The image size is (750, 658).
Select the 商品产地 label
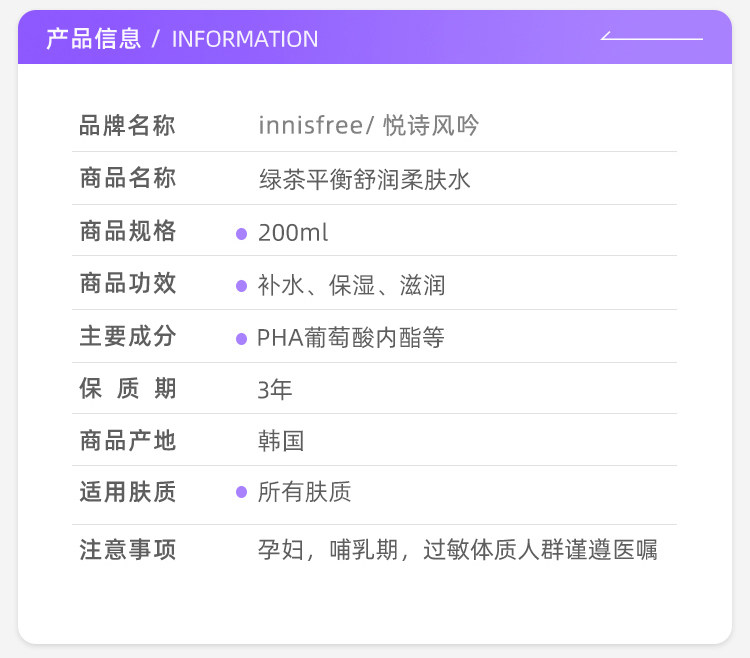127,440
